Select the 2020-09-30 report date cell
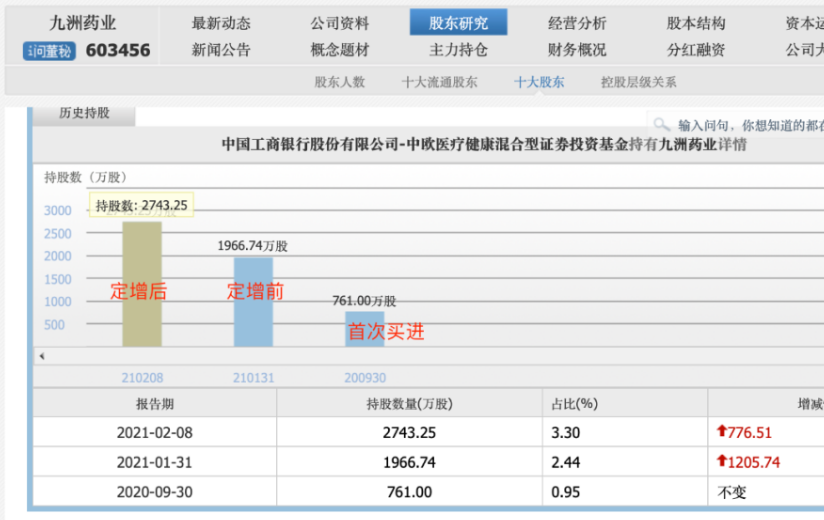 pyautogui.click(x=155, y=492)
